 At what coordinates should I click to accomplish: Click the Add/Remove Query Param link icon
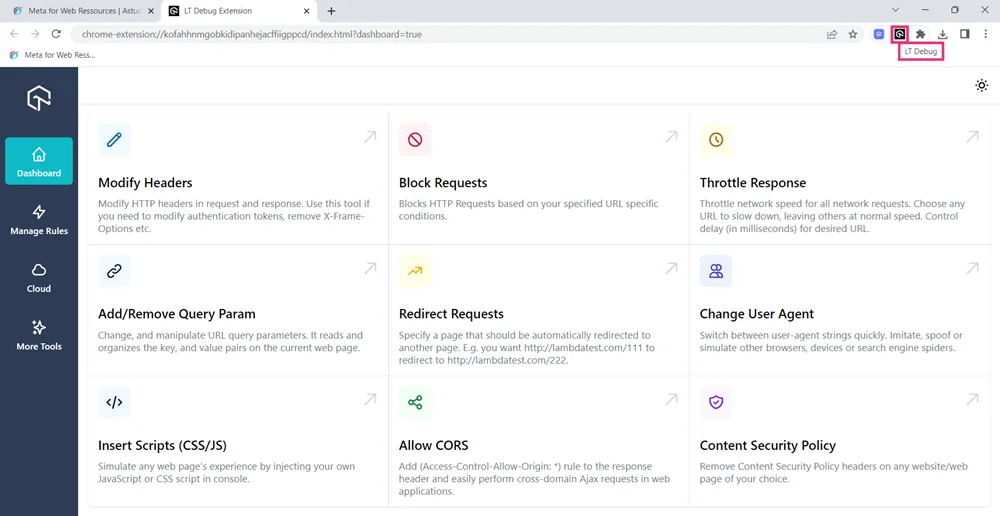pyautogui.click(x=114, y=271)
